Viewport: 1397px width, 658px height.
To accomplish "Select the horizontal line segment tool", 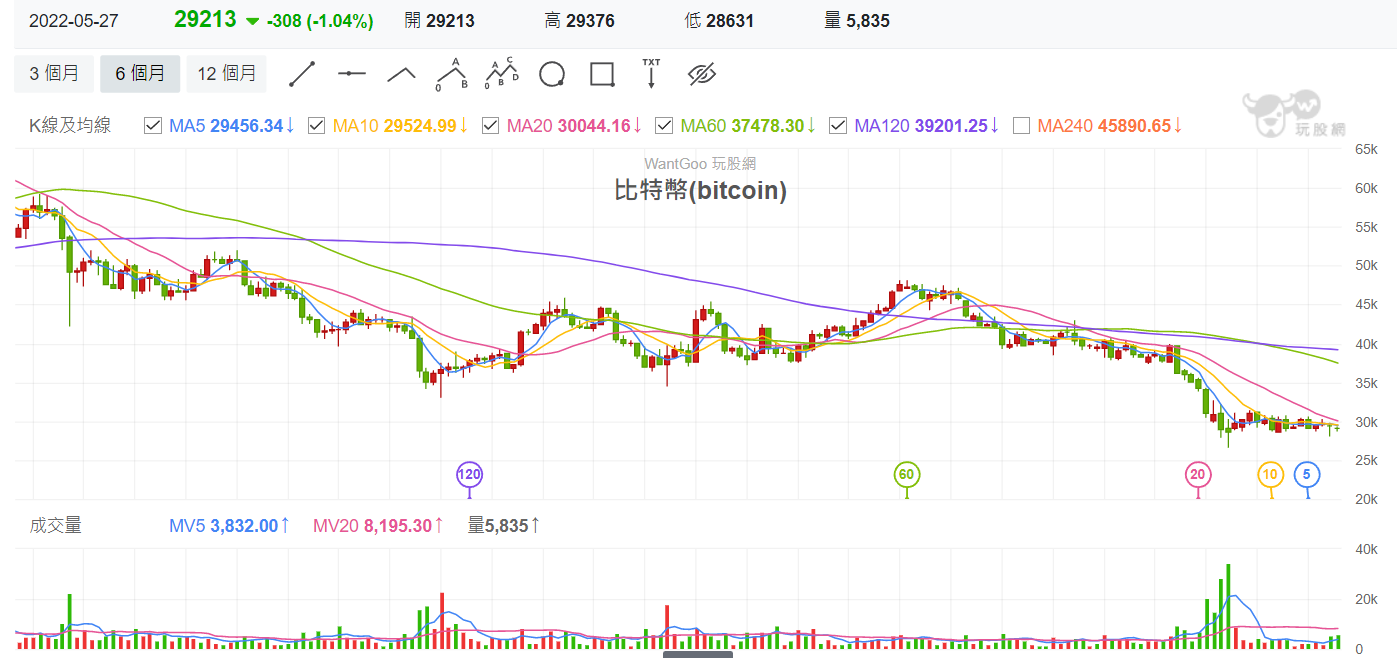I will coord(352,73).
